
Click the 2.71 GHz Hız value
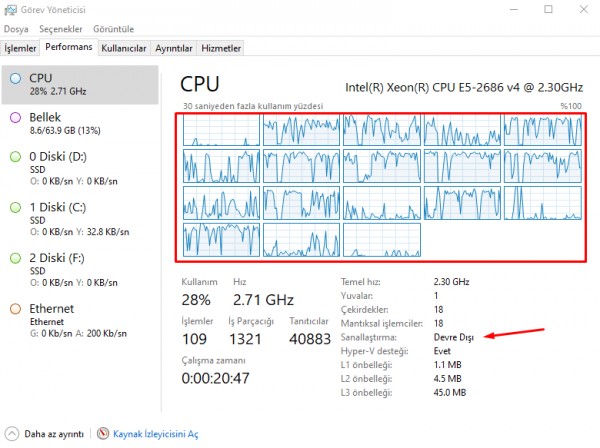263,300
